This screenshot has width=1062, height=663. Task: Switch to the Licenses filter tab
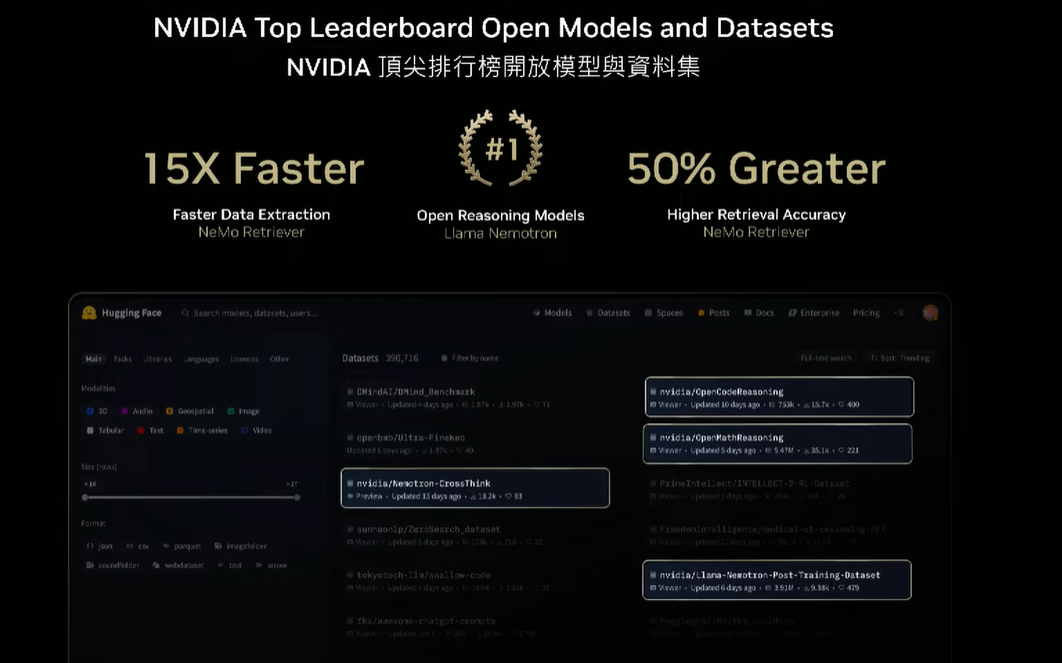245,359
